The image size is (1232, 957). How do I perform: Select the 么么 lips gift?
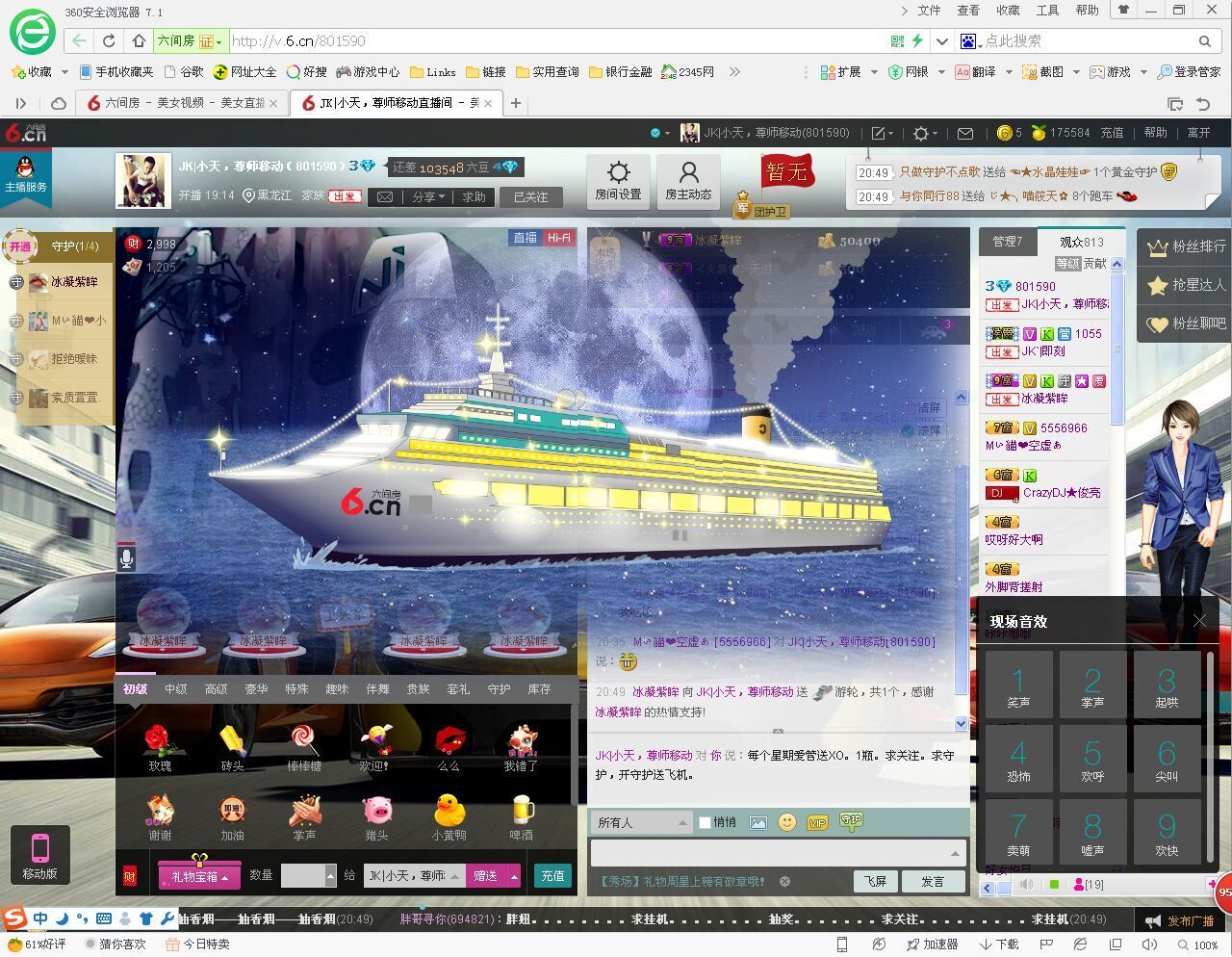[449, 741]
